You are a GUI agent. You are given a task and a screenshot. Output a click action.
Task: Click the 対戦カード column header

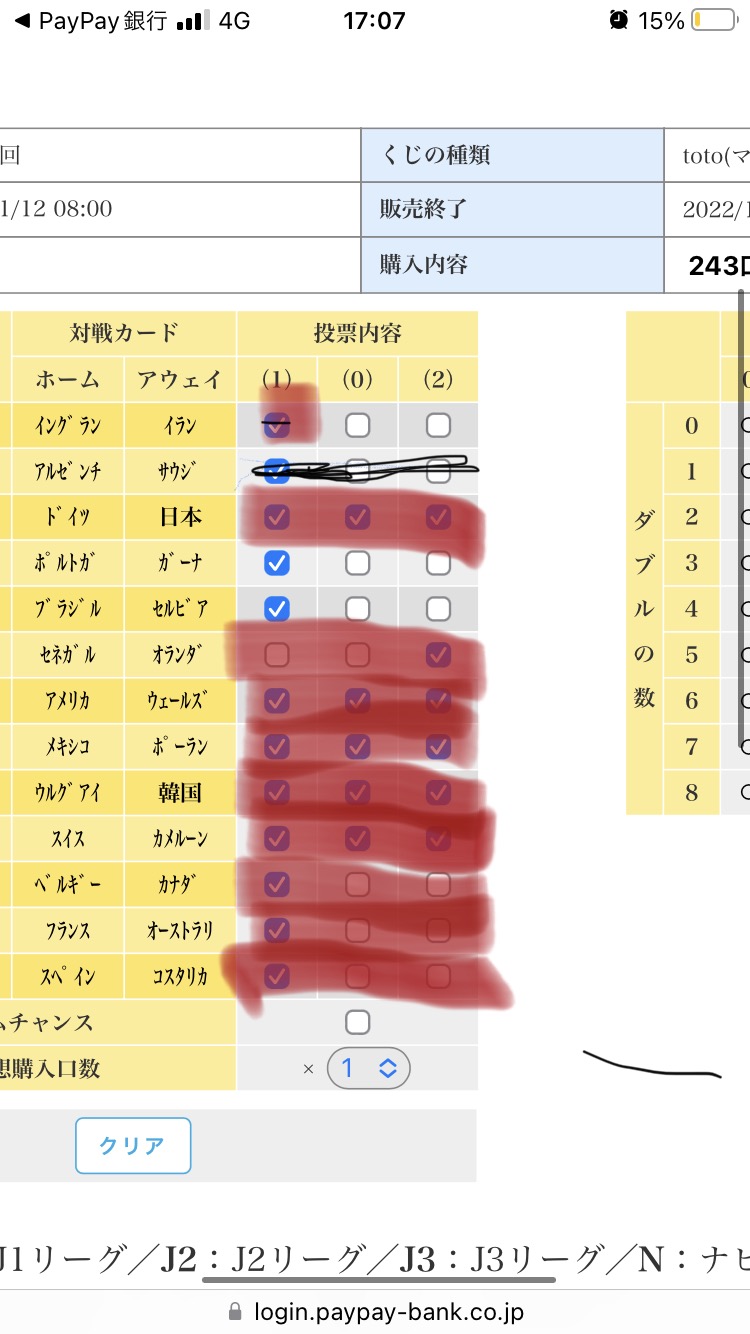coord(124,333)
